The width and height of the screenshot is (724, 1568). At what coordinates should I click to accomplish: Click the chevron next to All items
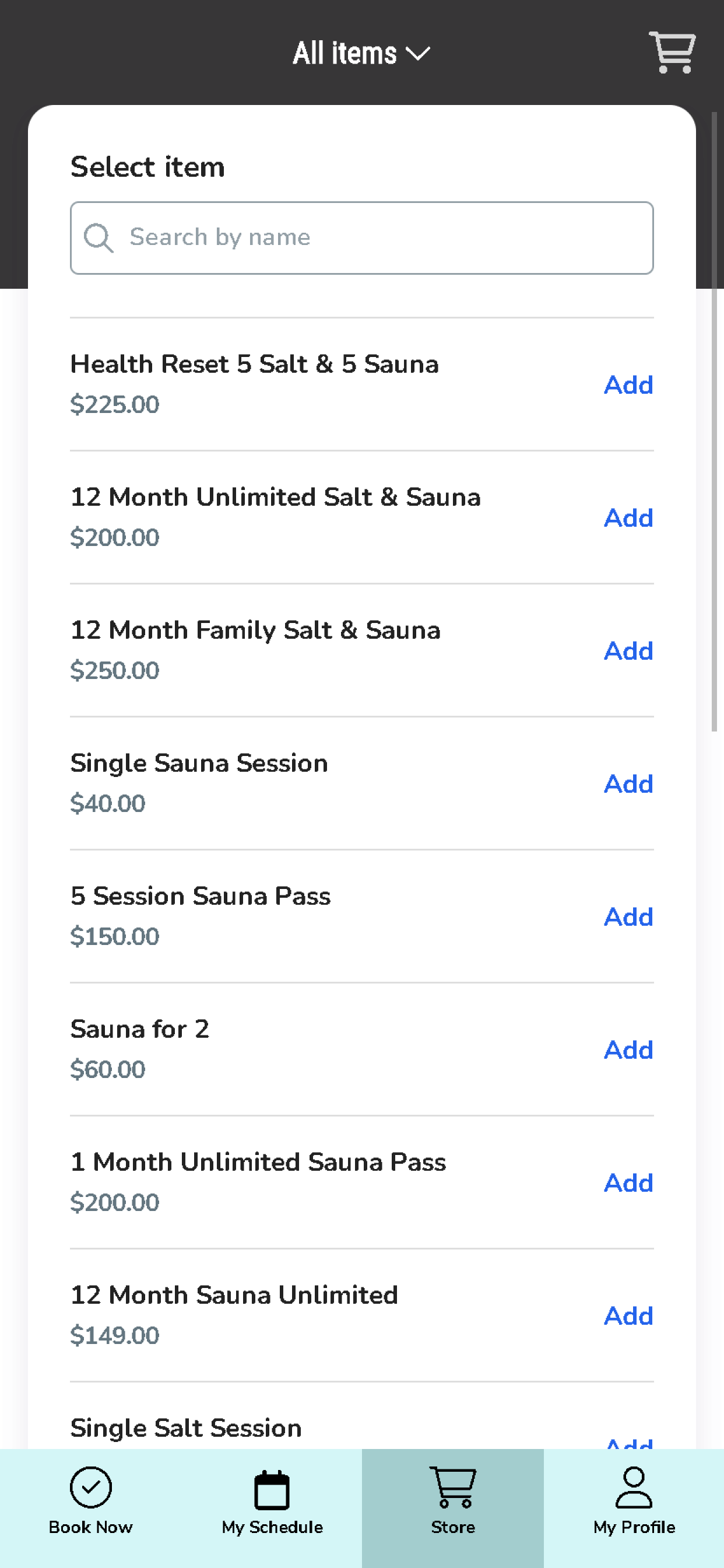point(418,54)
